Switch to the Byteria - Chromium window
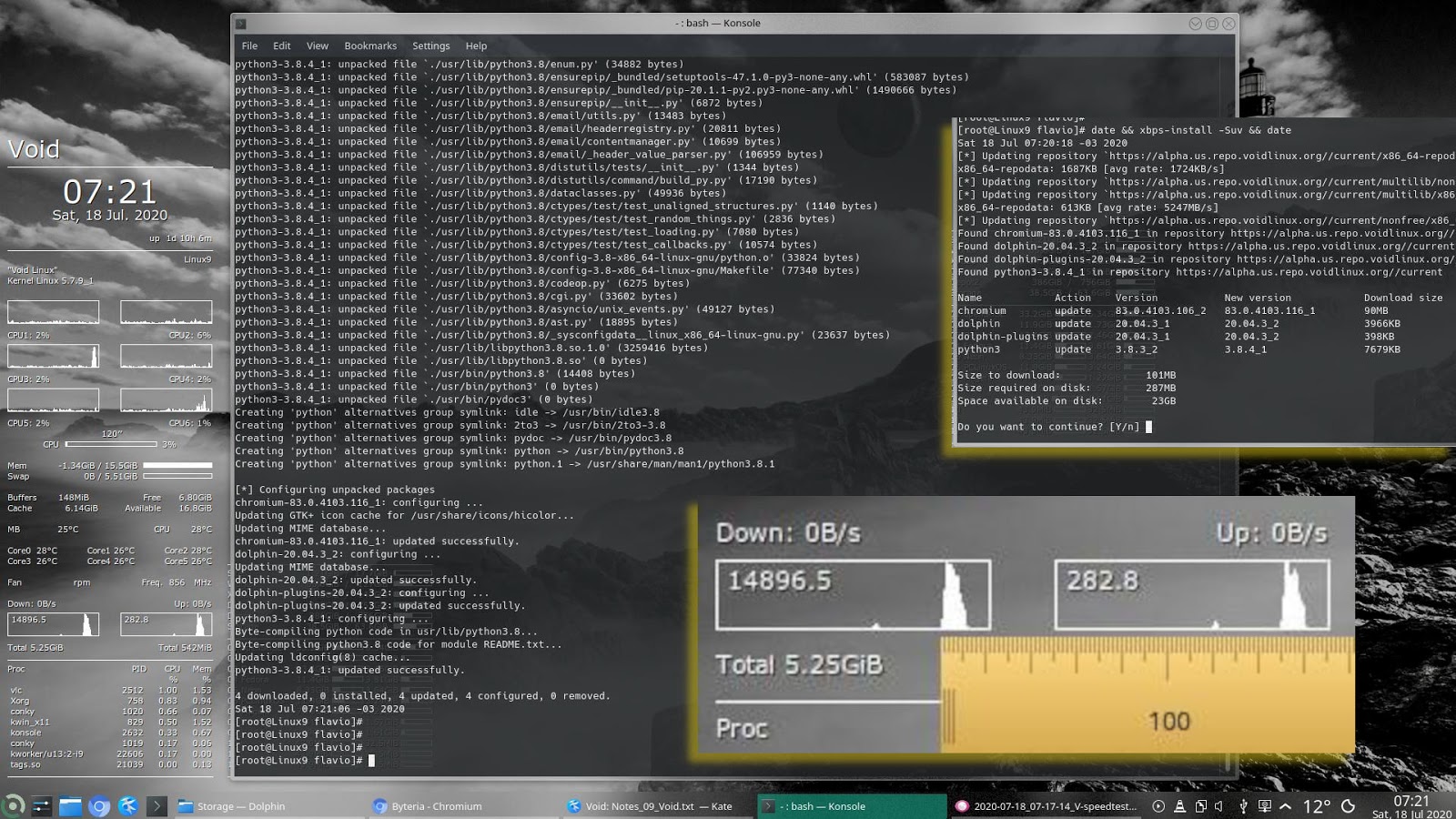This screenshot has height=819, width=1456. point(428,805)
